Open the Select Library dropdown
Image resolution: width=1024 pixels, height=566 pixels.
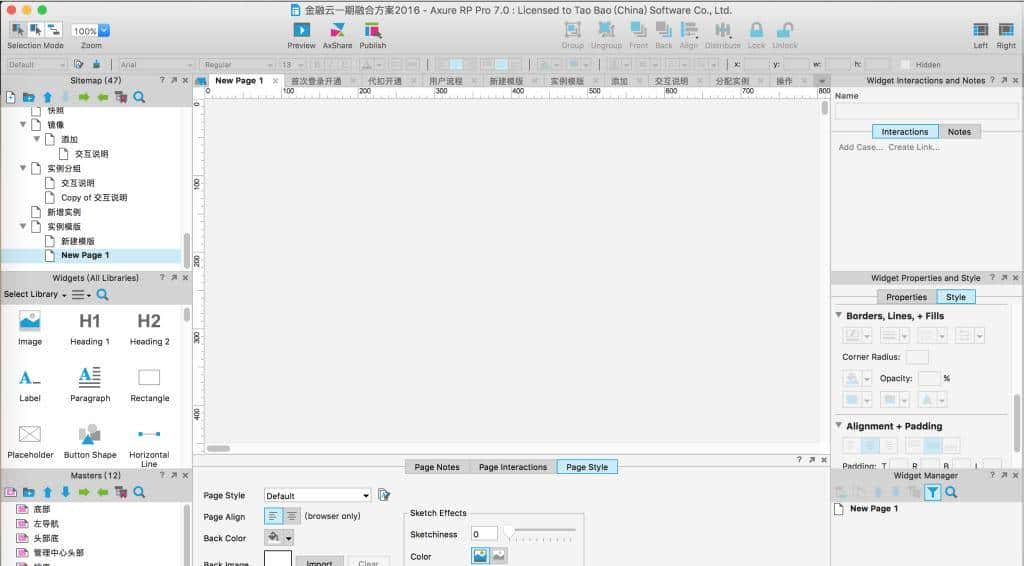coord(35,295)
